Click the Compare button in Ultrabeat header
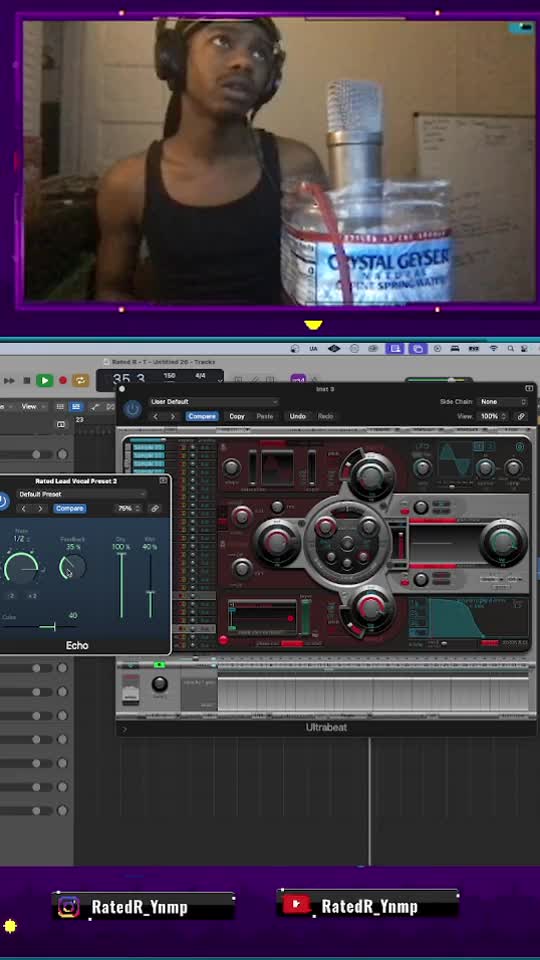Screen dimensions: 540x960 [201, 416]
